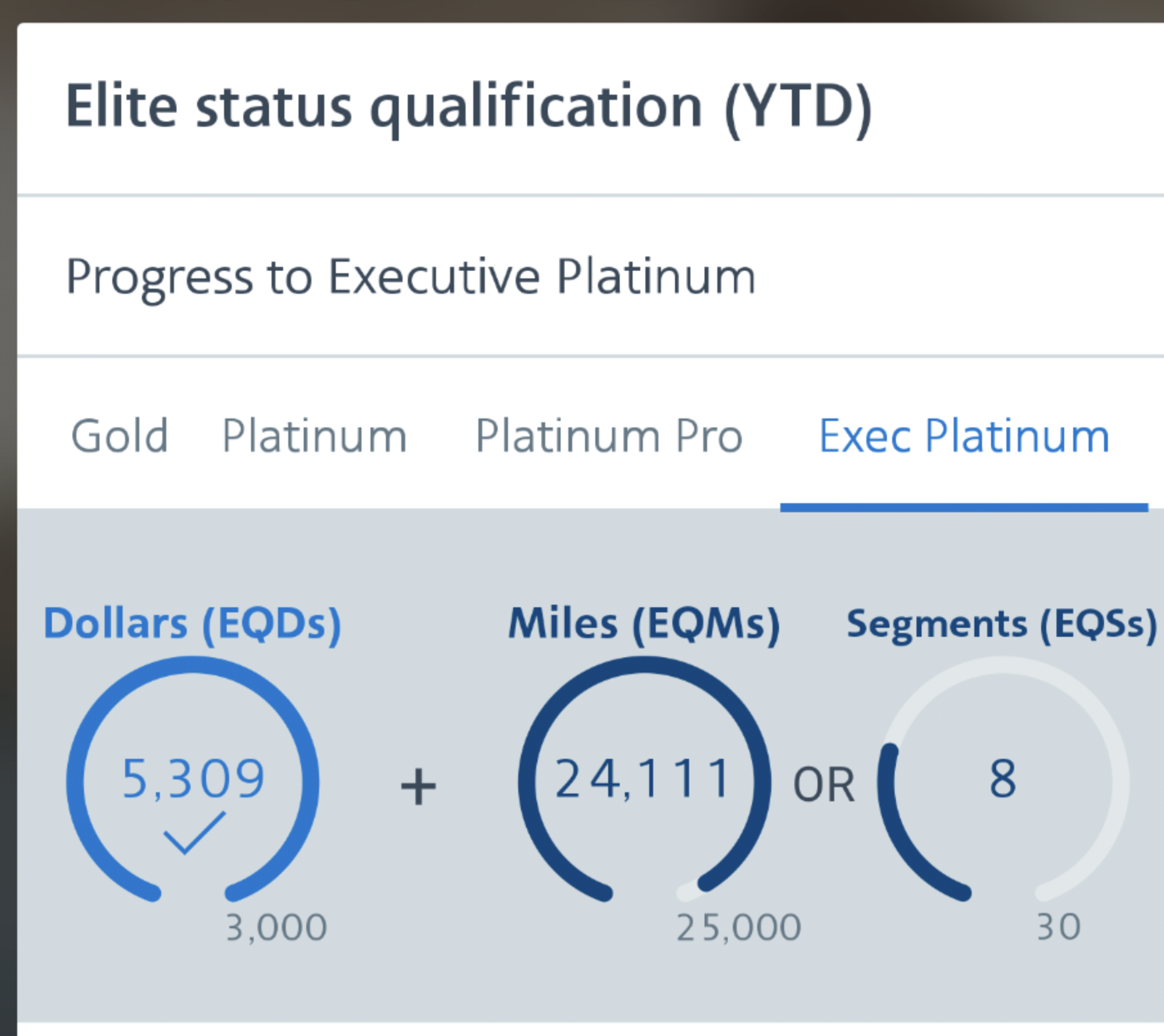Click the plus sign between Dollars and Miles
Image resolution: width=1164 pixels, height=1036 pixels.
pos(418,786)
